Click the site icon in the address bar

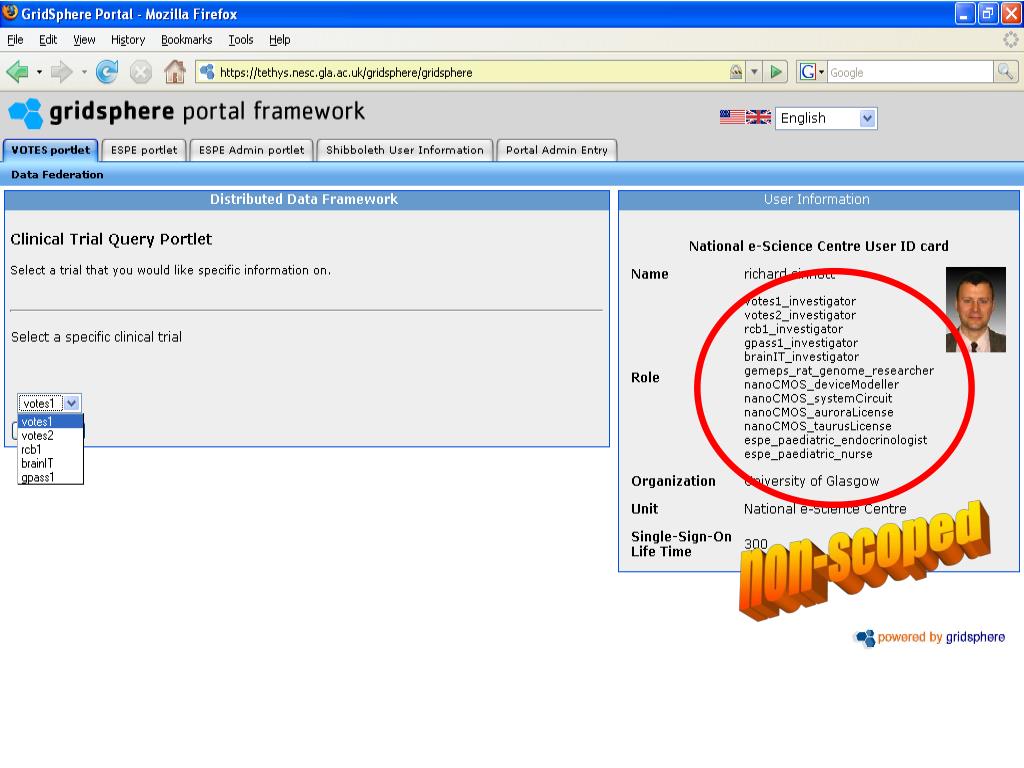(x=207, y=72)
